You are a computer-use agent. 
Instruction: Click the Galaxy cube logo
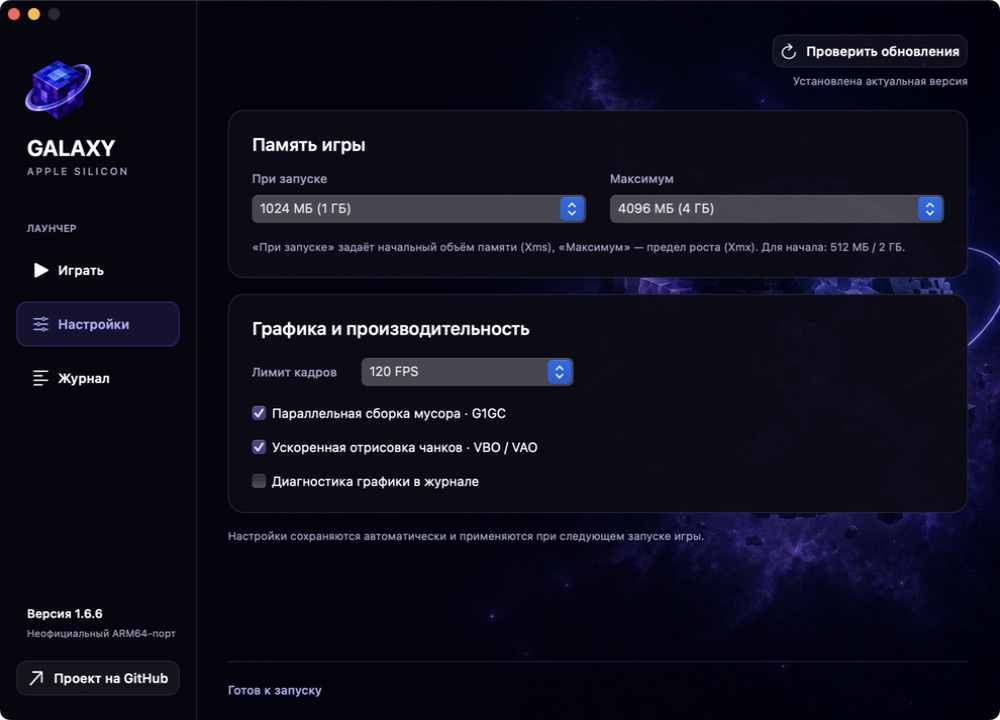click(x=58, y=89)
